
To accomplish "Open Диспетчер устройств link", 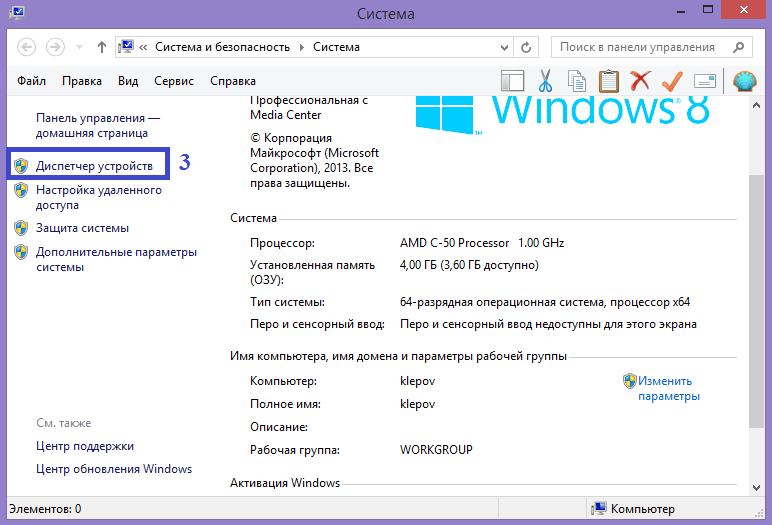I will tap(94, 166).
